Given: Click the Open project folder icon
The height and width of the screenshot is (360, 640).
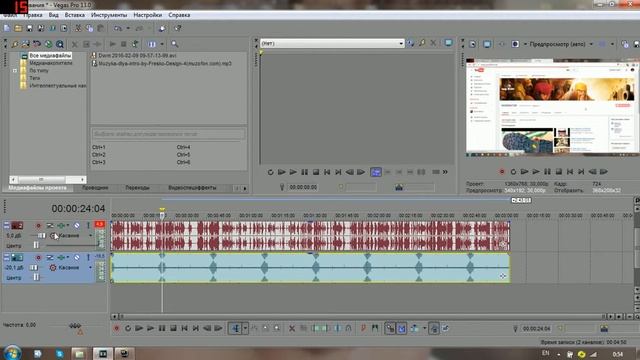Looking at the screenshot, I should point(18,28).
